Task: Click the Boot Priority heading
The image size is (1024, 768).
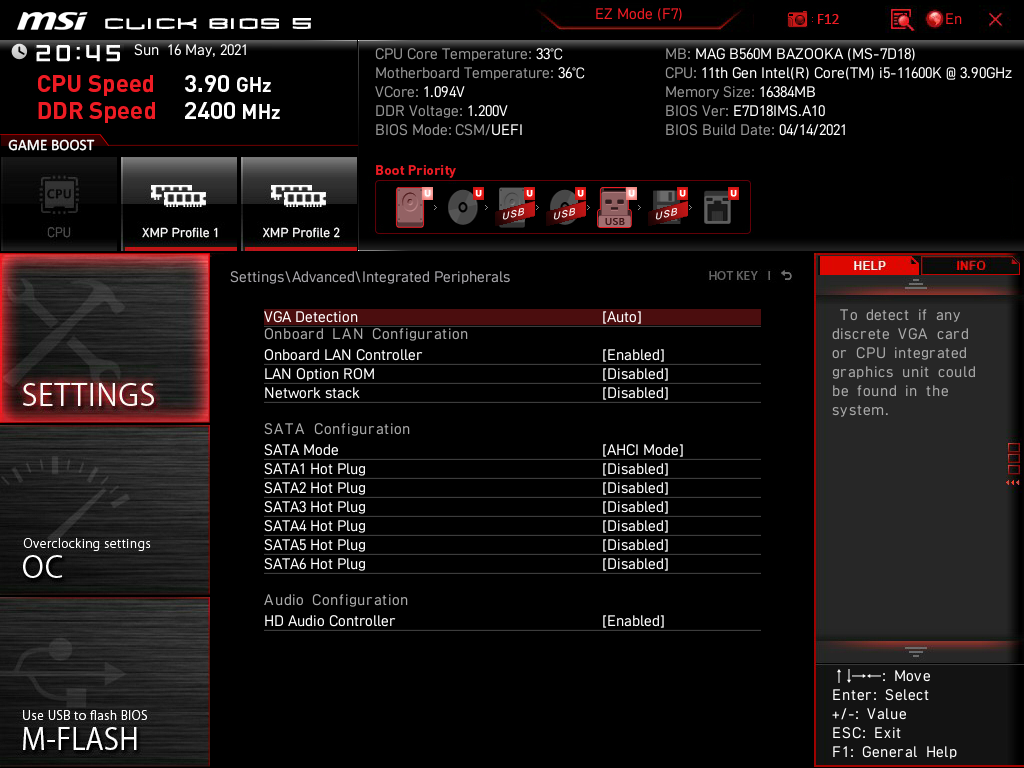Action: [x=415, y=170]
